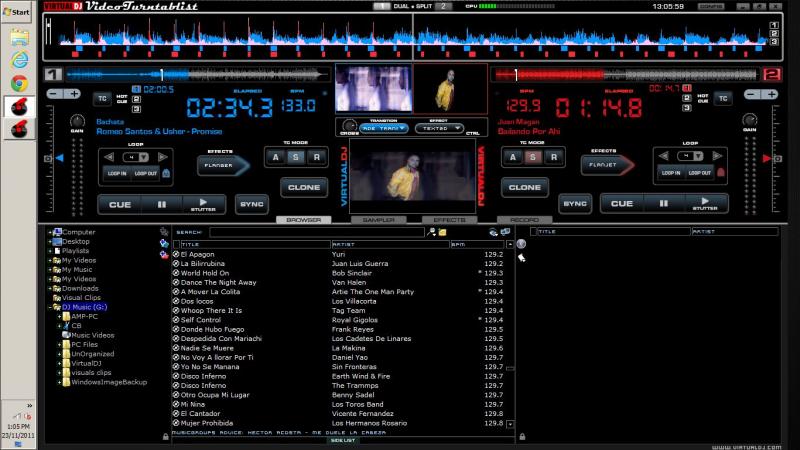Click deck 1 pitch plus button
The width and height of the screenshot is (800, 450).
coord(72,94)
